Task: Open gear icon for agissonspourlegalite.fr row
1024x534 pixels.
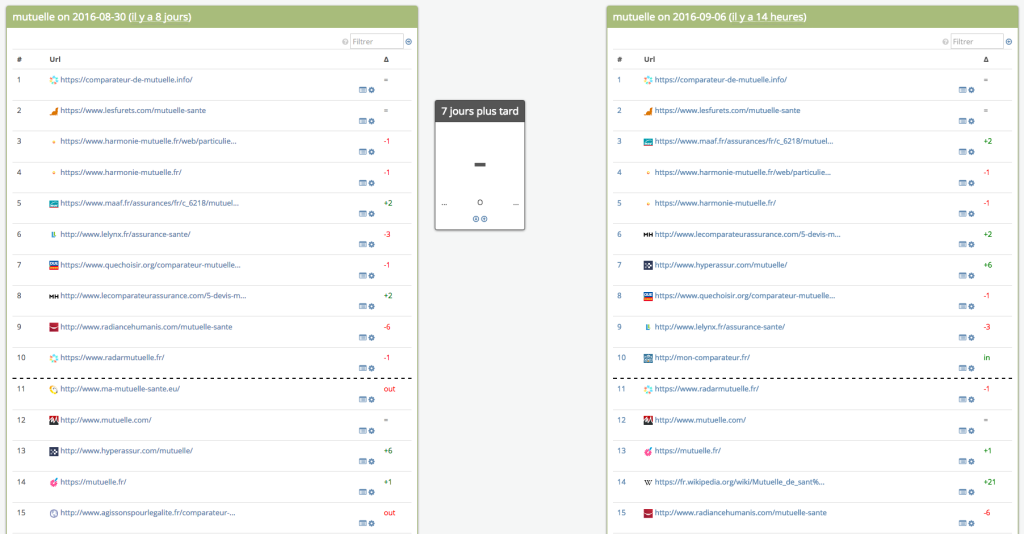Action: coord(372,523)
